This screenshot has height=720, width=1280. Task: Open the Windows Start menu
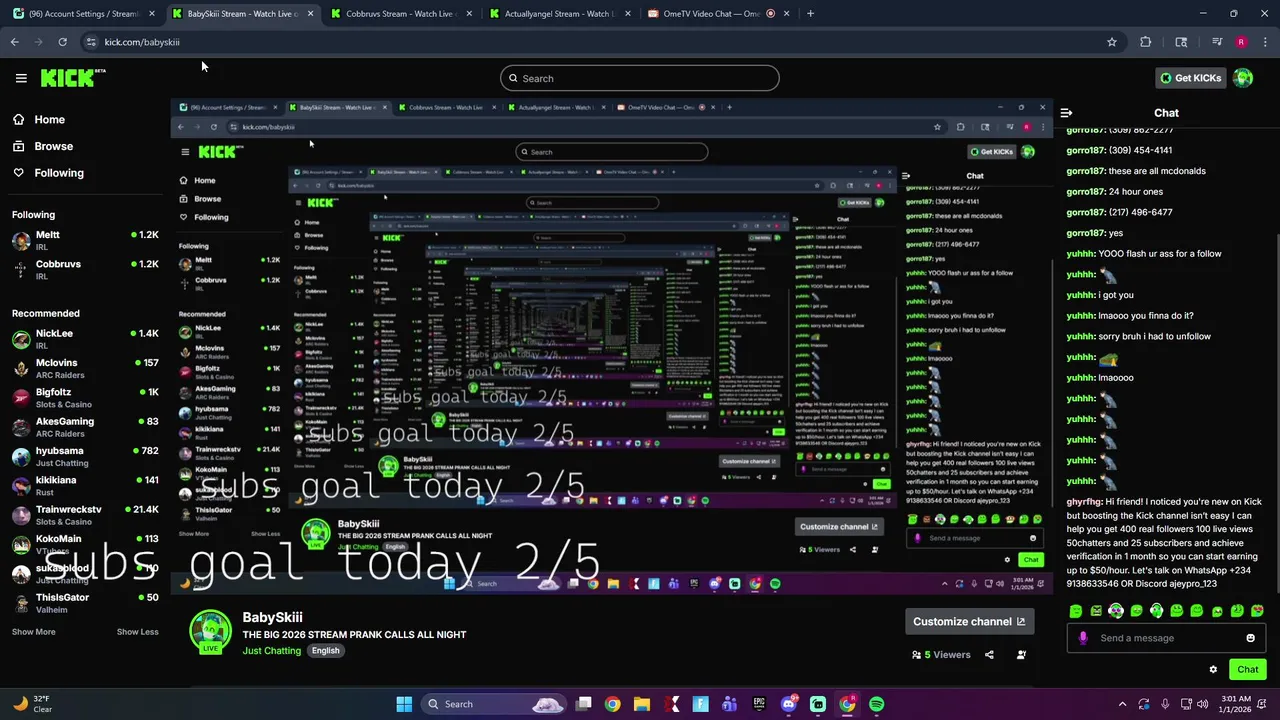click(404, 704)
